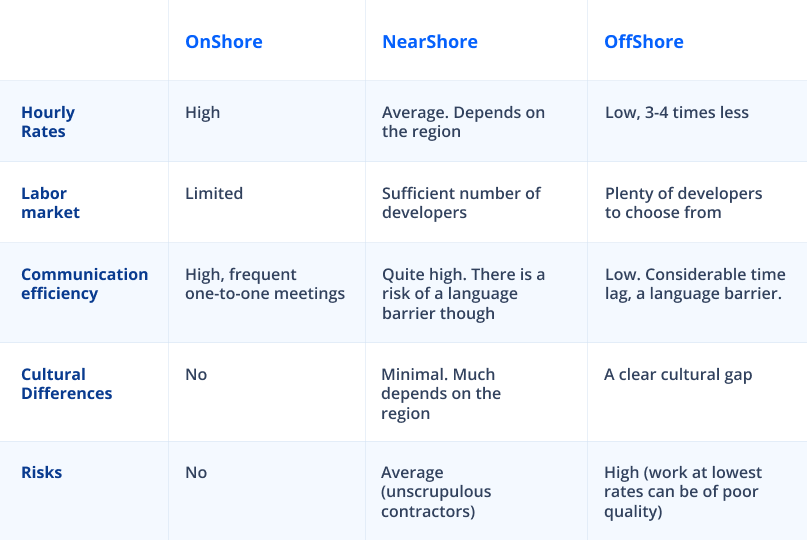The image size is (807, 540).
Task: Click 'Plenty of developers to choose from'
Action: [683, 202]
